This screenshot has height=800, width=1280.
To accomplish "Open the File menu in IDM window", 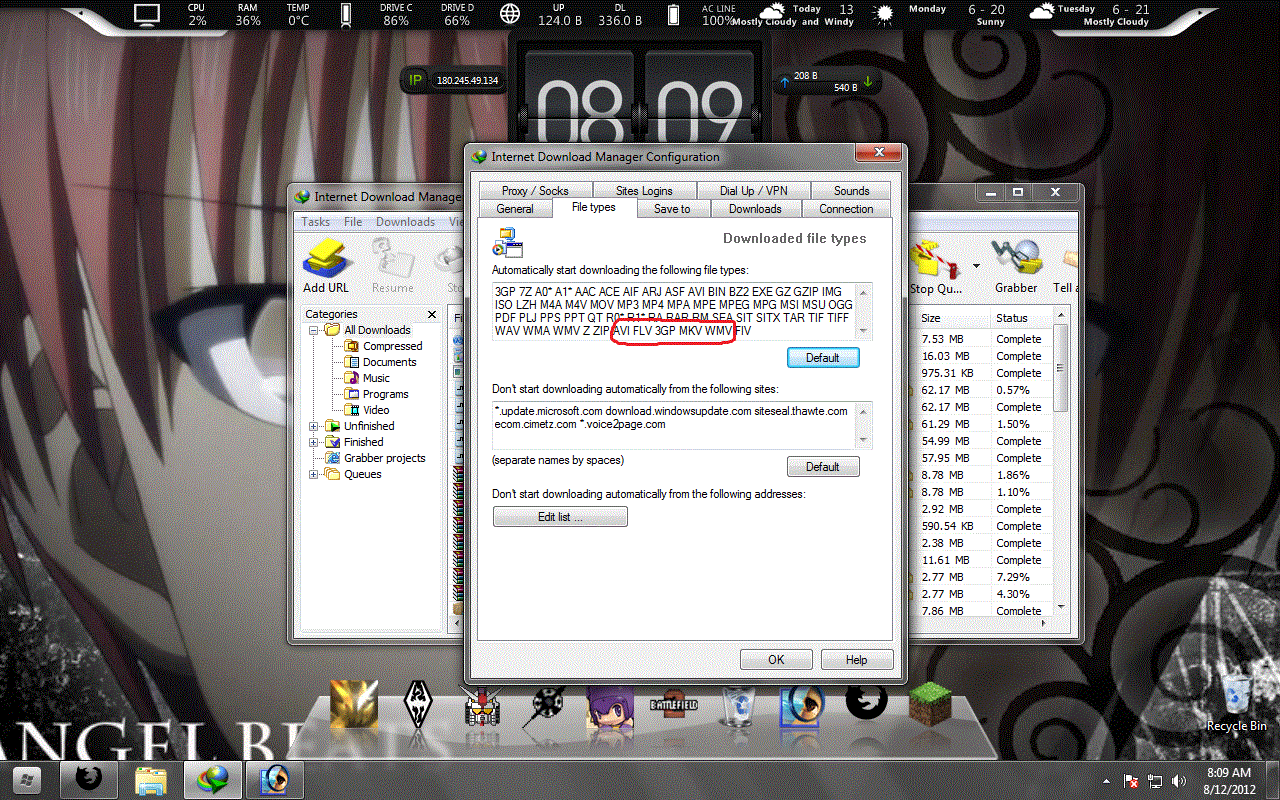I will coord(353,222).
